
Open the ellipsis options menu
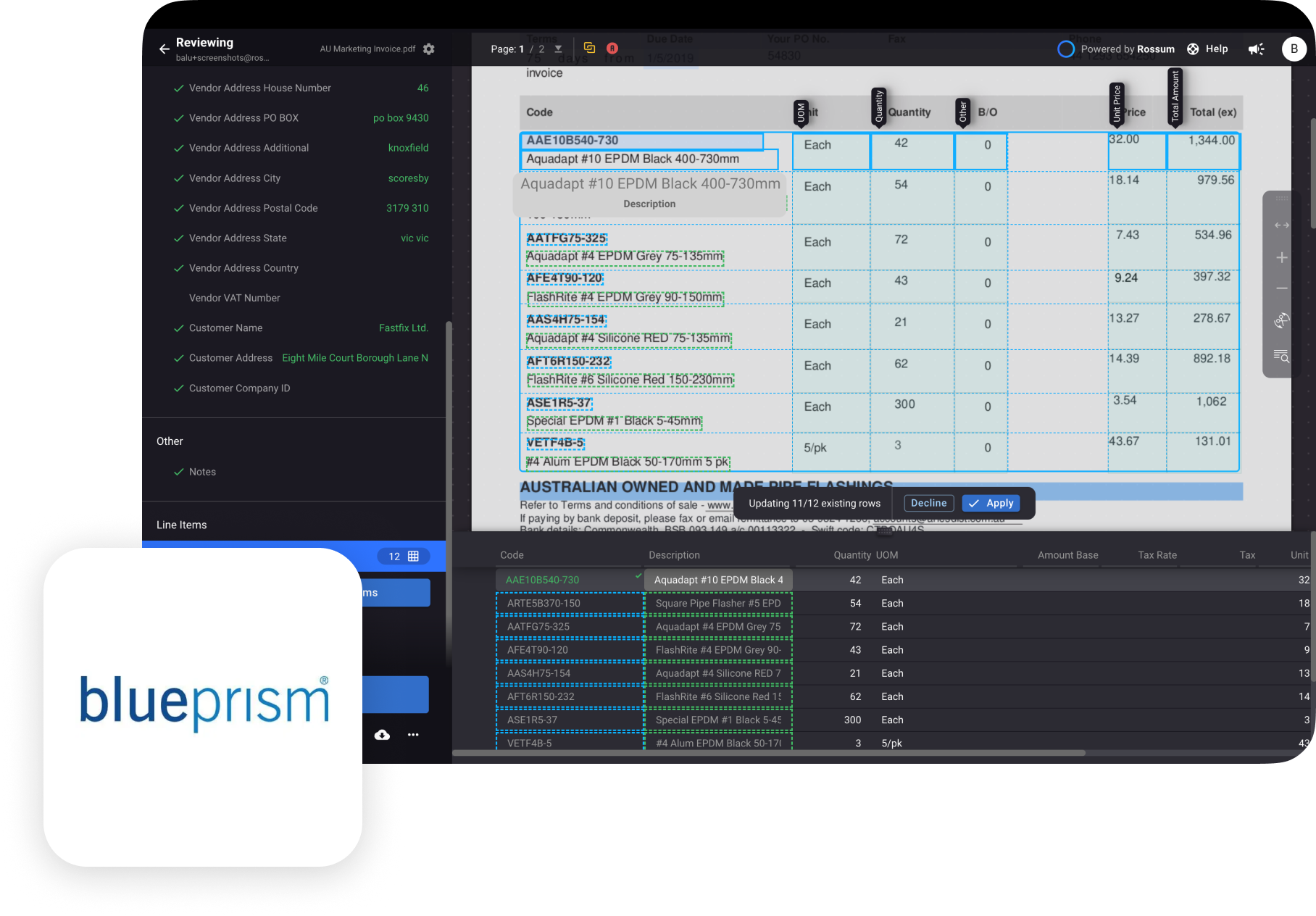click(x=413, y=734)
